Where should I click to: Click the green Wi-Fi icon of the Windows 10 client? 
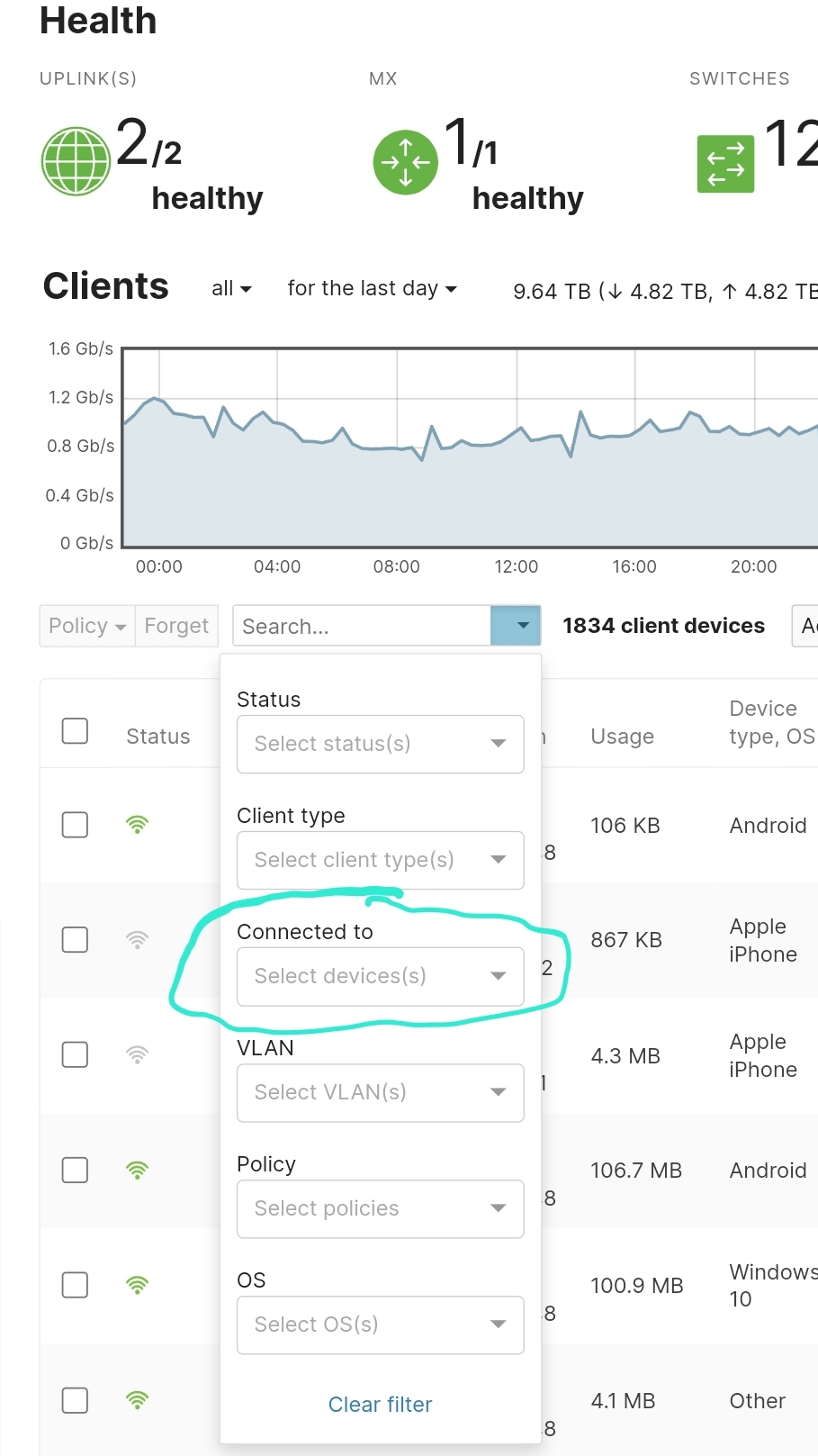click(137, 1285)
